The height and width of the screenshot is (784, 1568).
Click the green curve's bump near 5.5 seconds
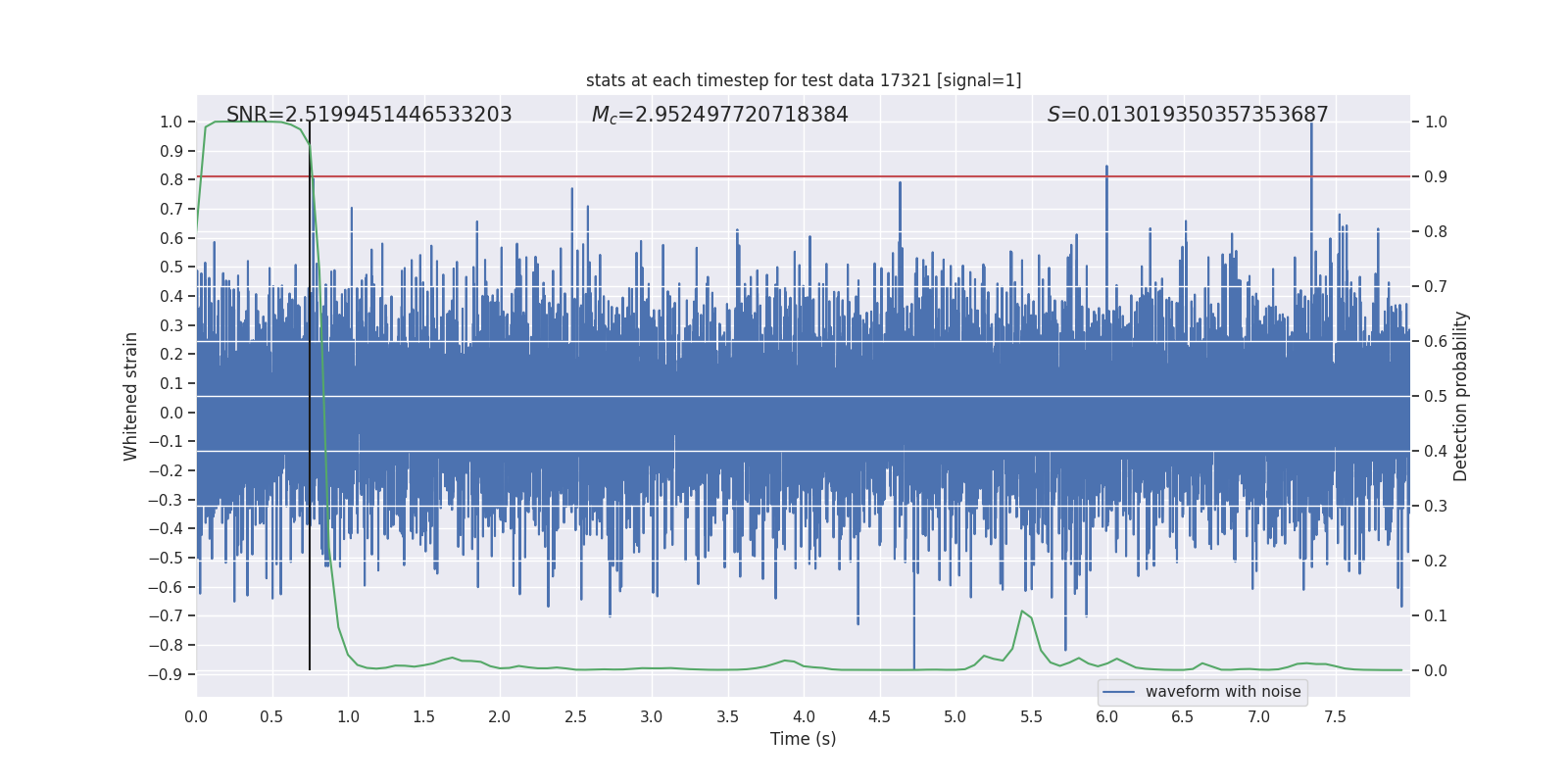coord(1022,612)
